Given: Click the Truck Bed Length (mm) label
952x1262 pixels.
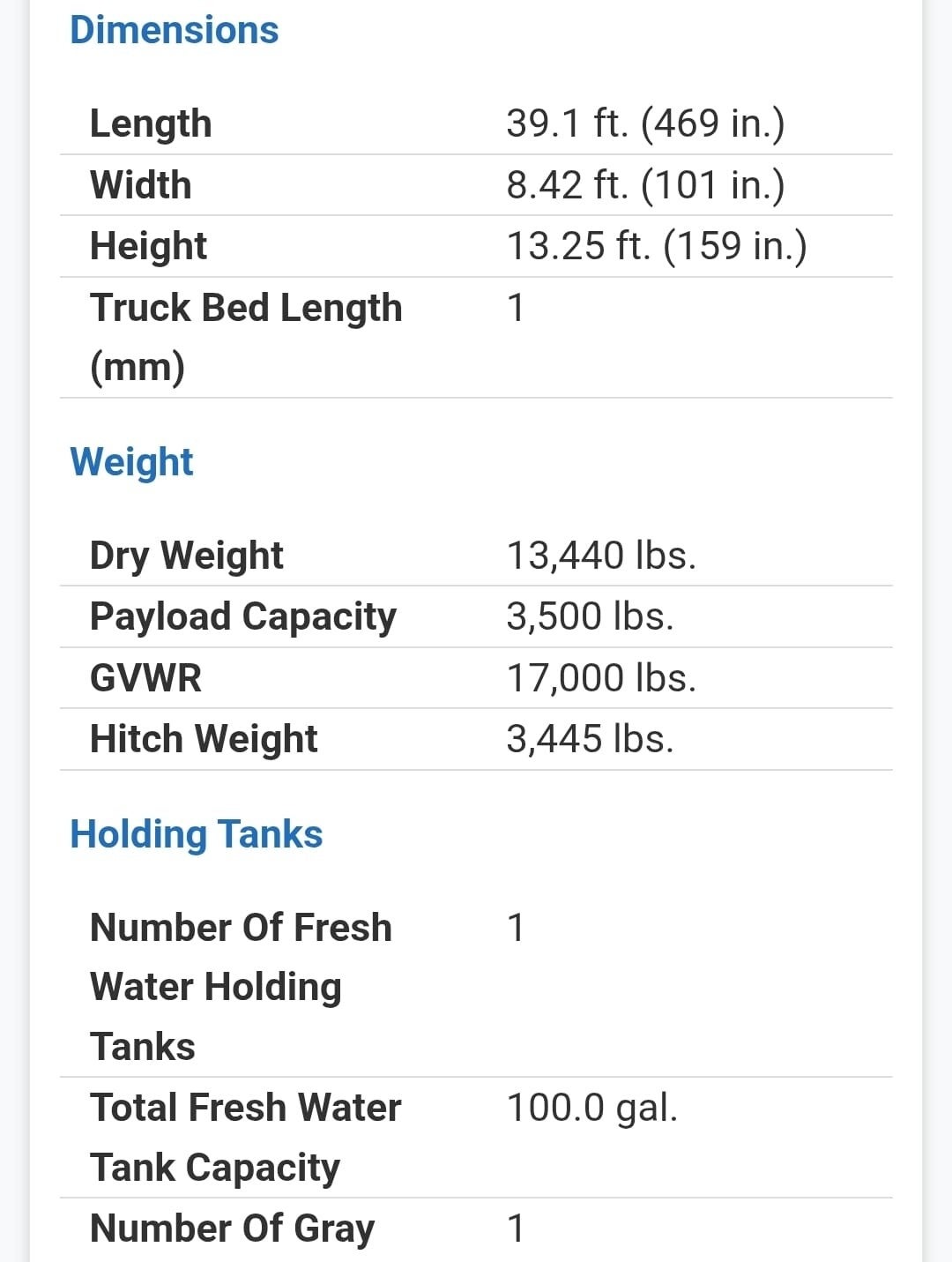Looking at the screenshot, I should point(245,337).
